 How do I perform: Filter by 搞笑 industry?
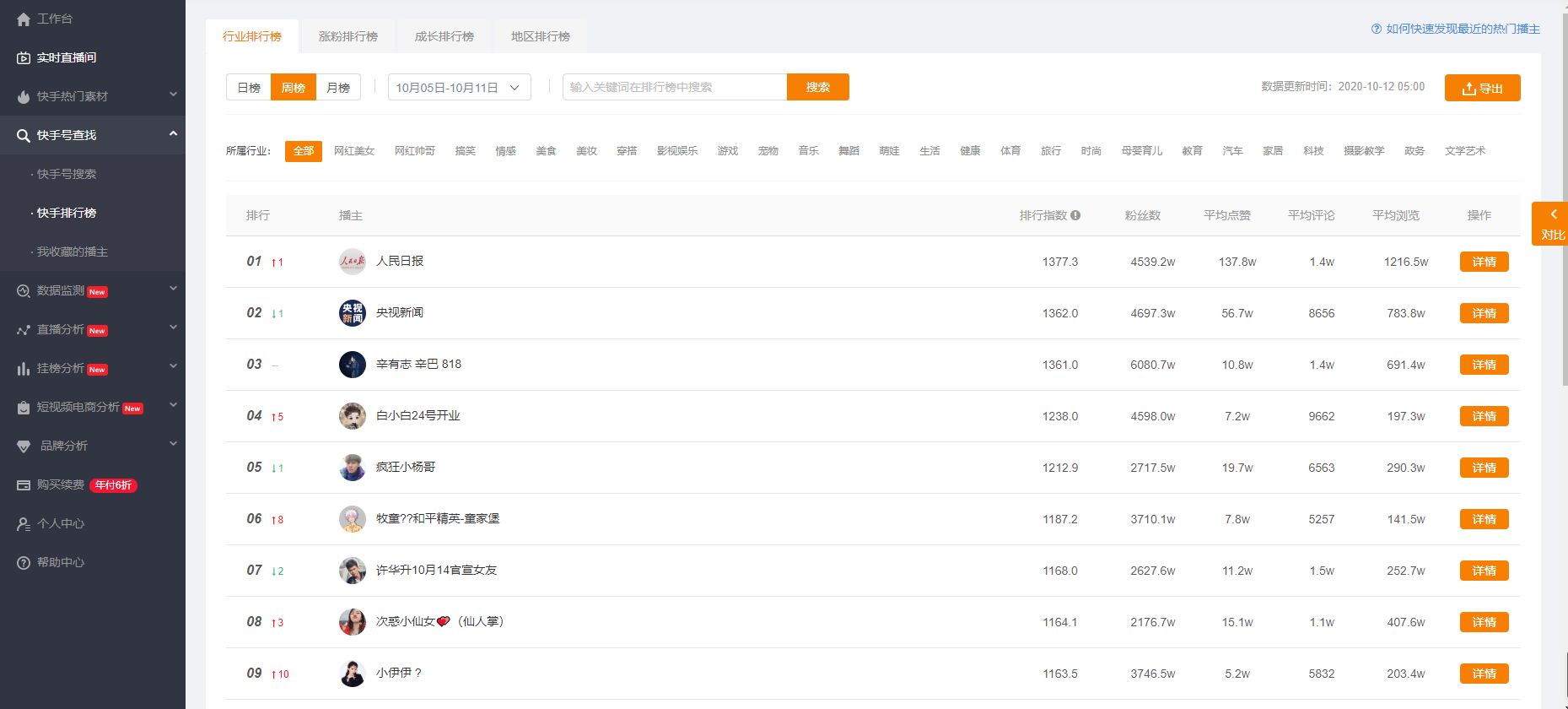466,151
